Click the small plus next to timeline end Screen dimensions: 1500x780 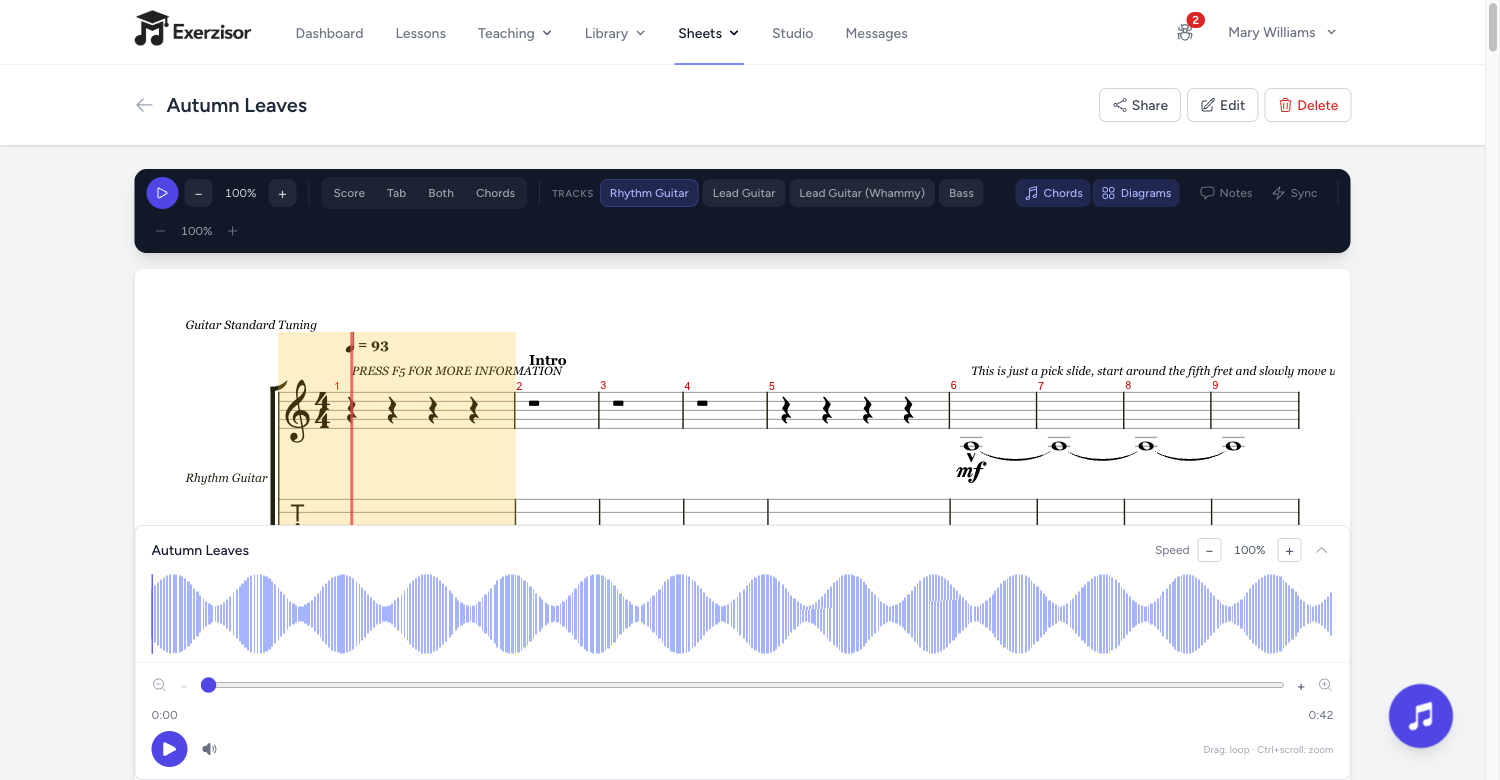1301,686
